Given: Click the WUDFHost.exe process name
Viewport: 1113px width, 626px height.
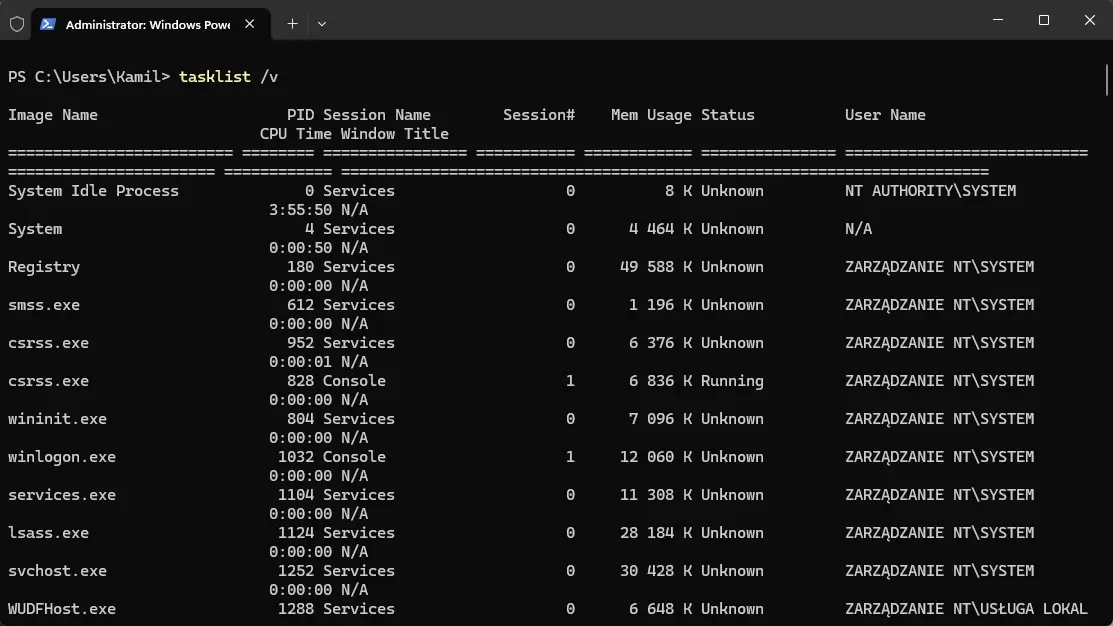Looking at the screenshot, I should (62, 609).
